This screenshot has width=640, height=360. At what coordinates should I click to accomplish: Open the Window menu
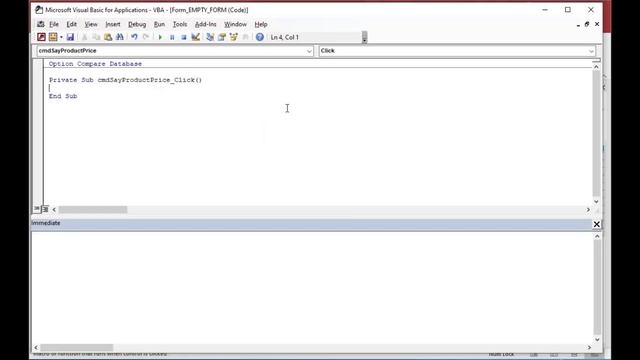point(235,24)
